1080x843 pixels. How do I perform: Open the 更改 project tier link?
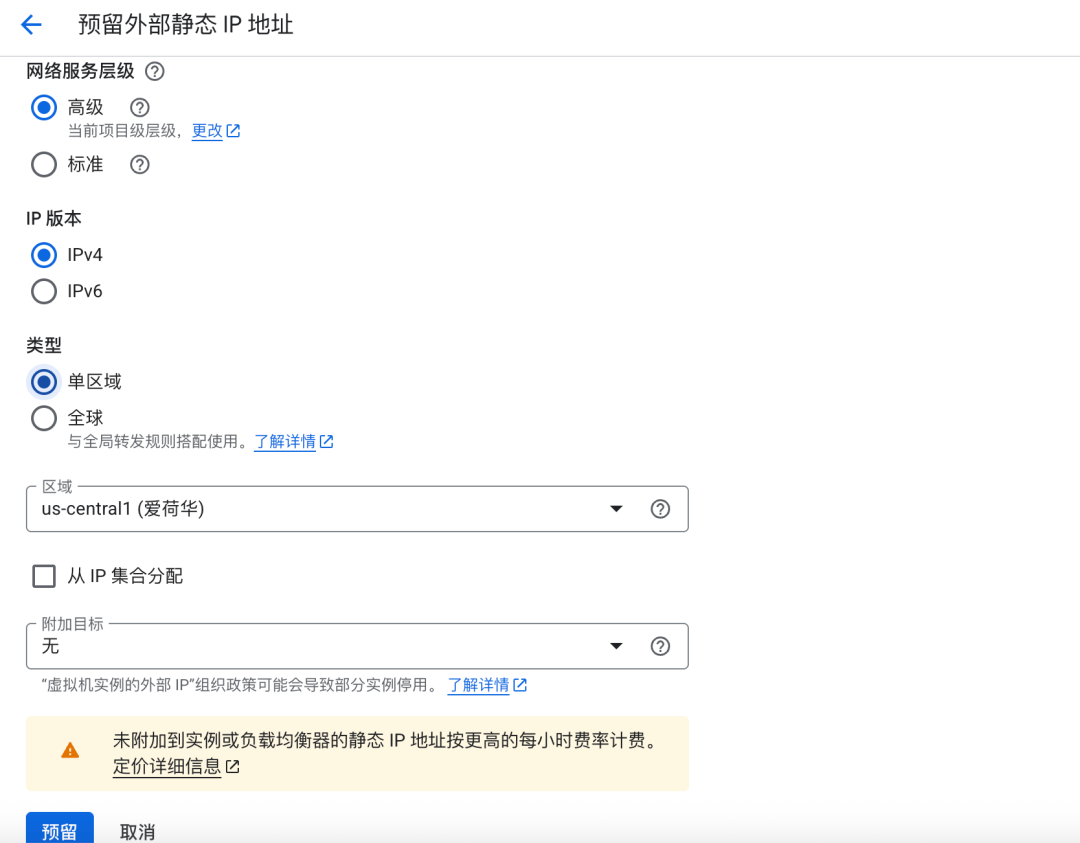[x=208, y=131]
